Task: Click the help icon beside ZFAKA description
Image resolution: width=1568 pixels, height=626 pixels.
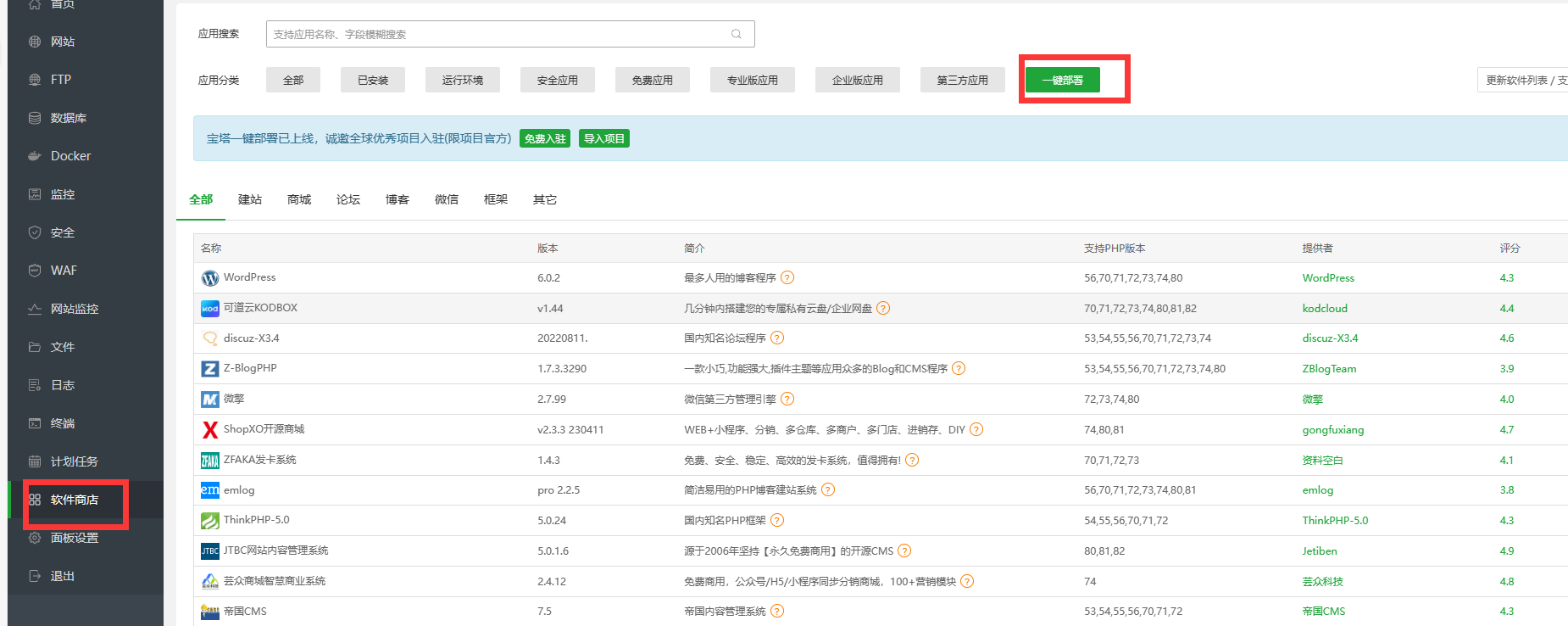Action: (x=912, y=460)
